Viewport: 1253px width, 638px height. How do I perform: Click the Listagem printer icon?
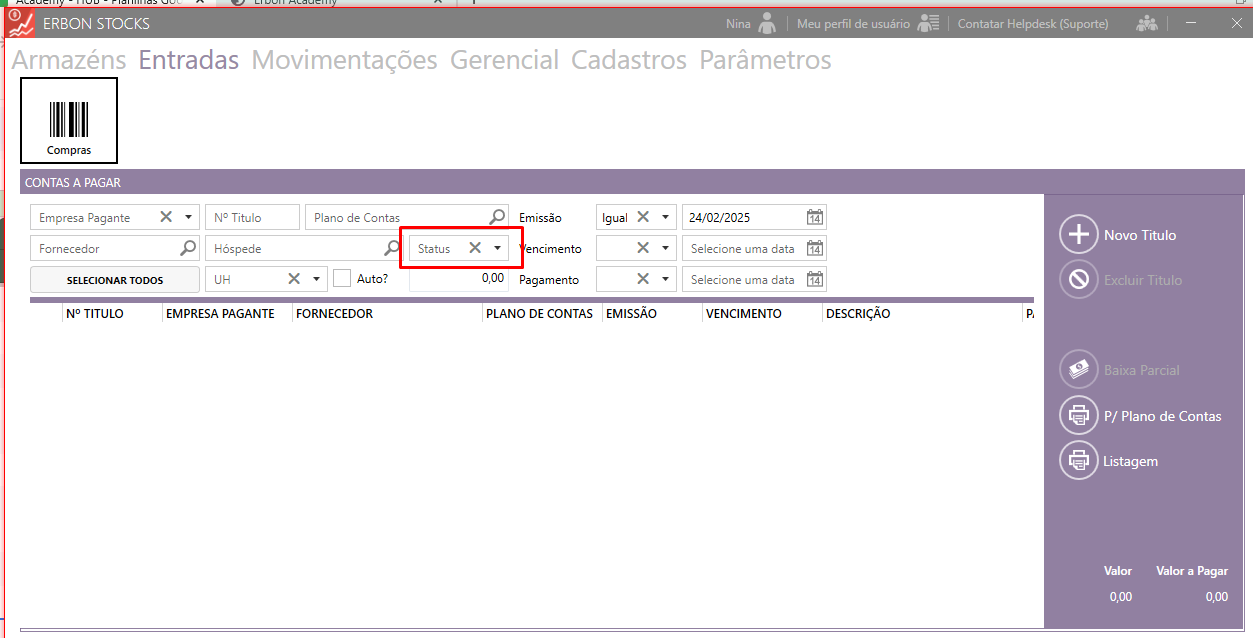tap(1078, 461)
